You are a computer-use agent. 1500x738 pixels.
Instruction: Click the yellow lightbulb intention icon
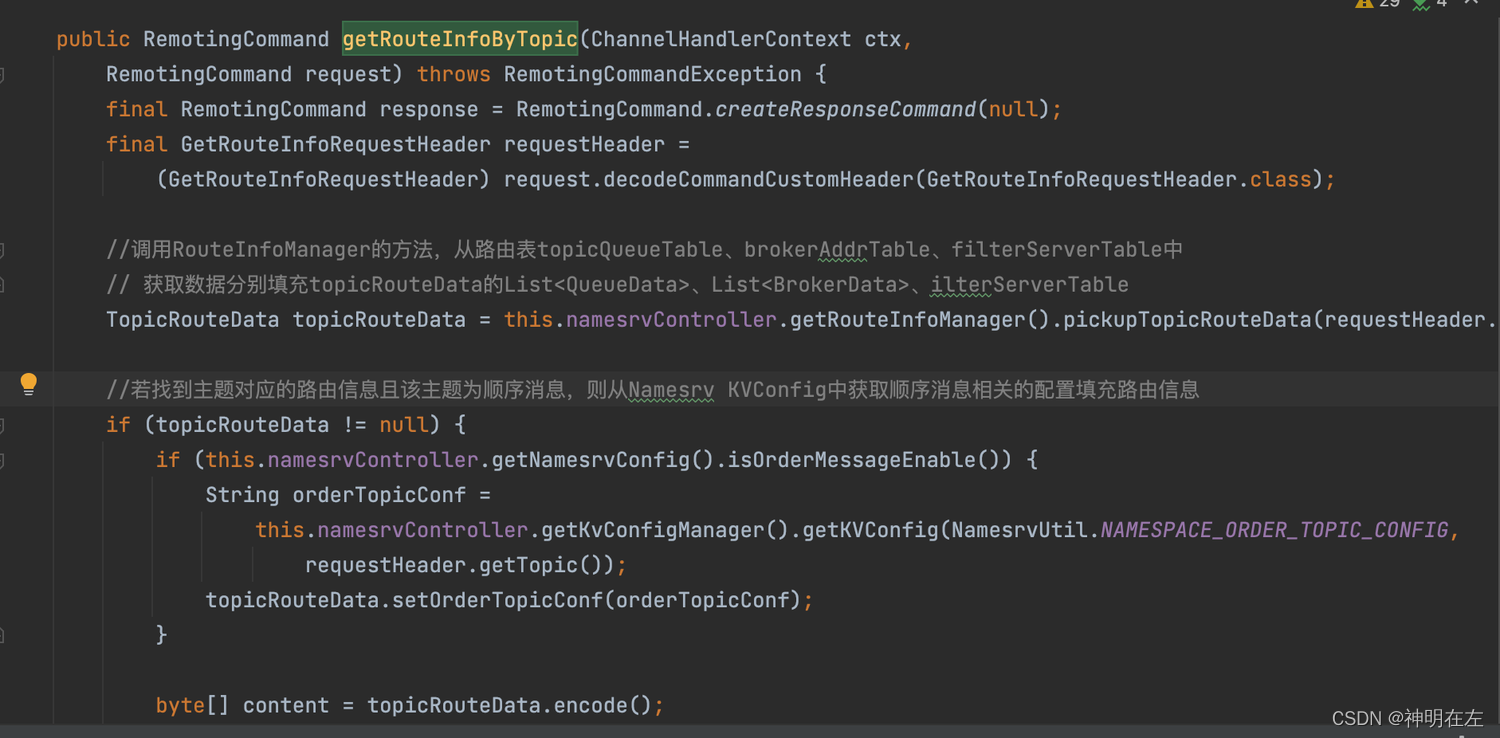(x=29, y=384)
